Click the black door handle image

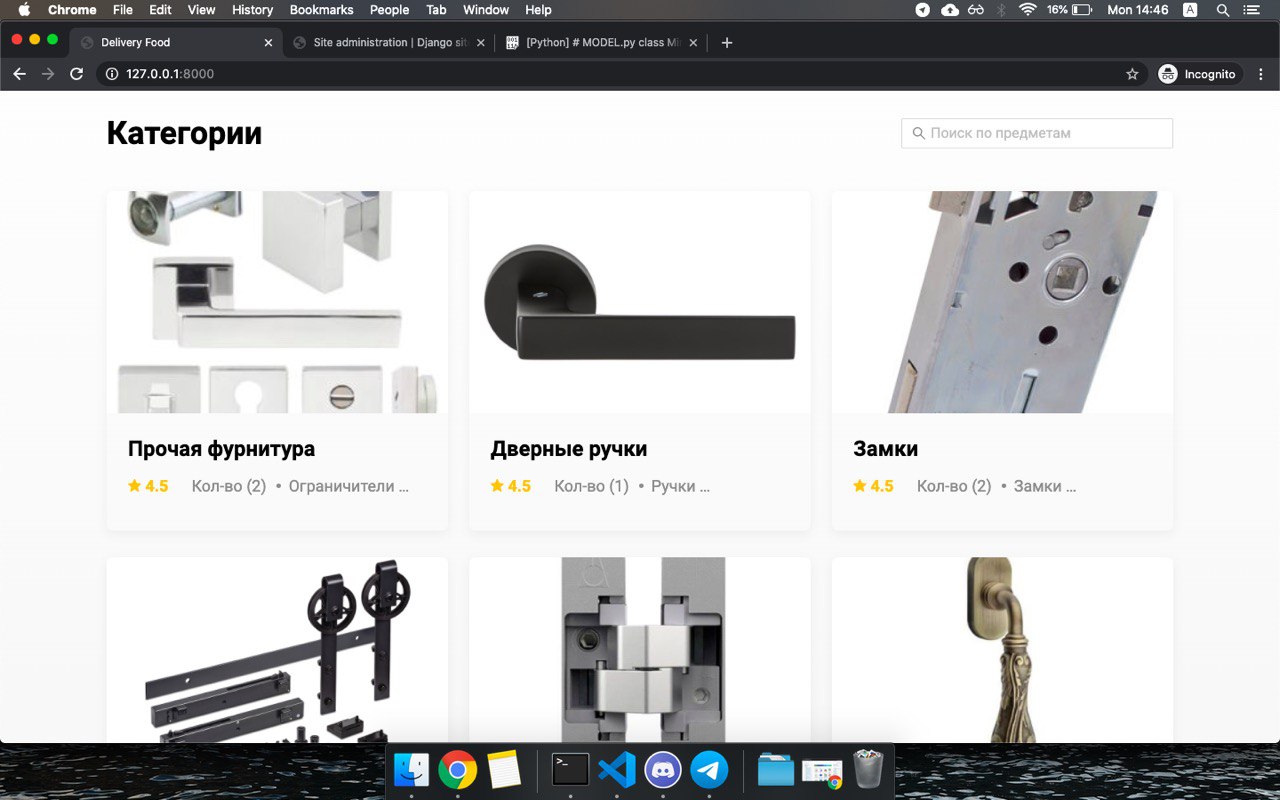(640, 302)
